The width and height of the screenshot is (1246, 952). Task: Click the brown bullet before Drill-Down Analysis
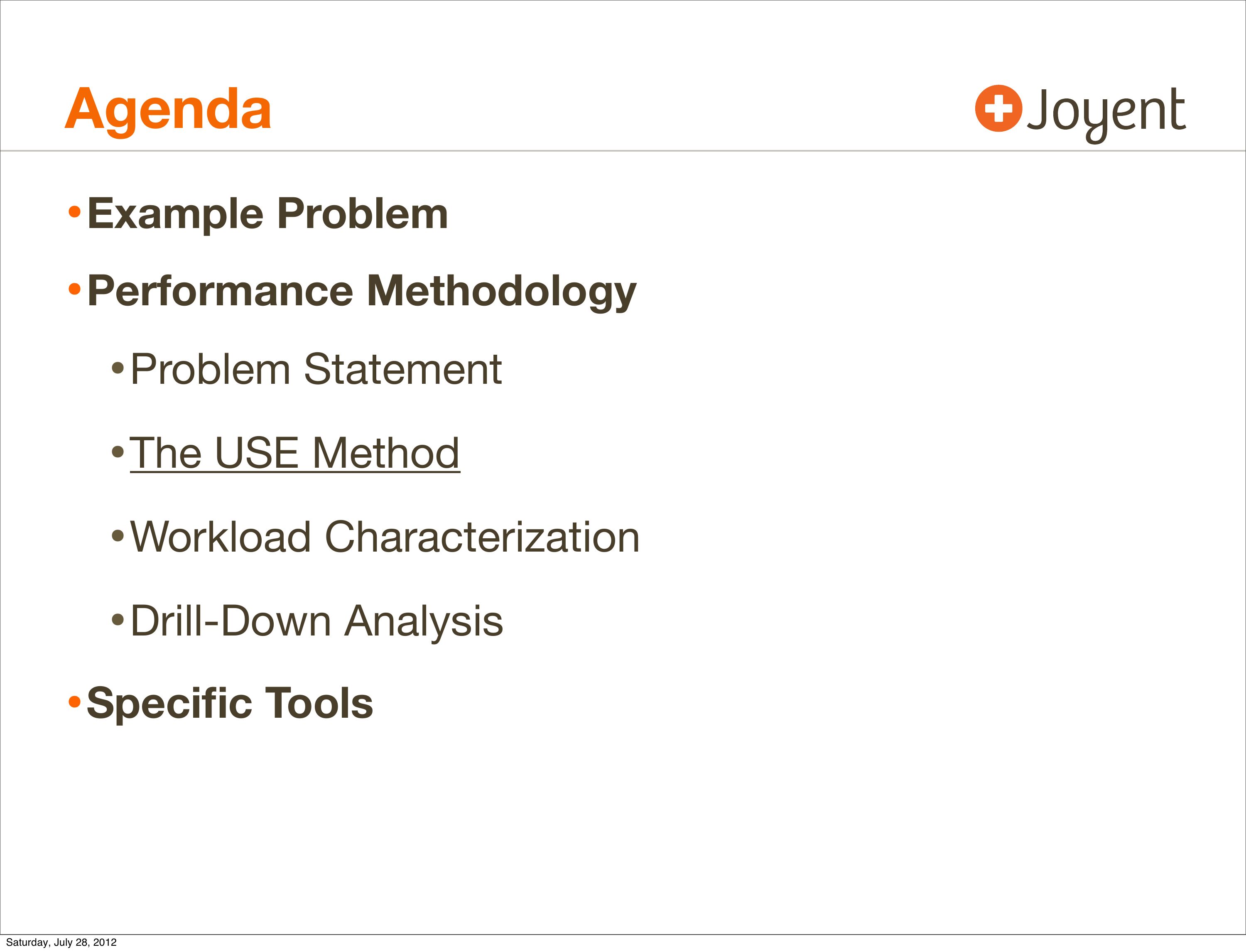[117, 619]
